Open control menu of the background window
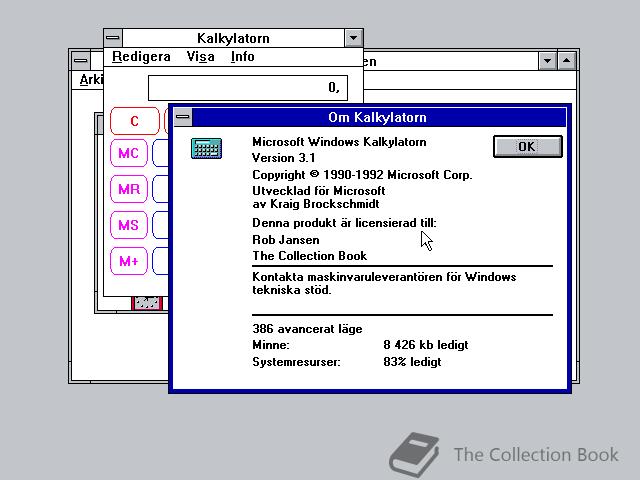This screenshot has width=640, height=480. coord(81,61)
